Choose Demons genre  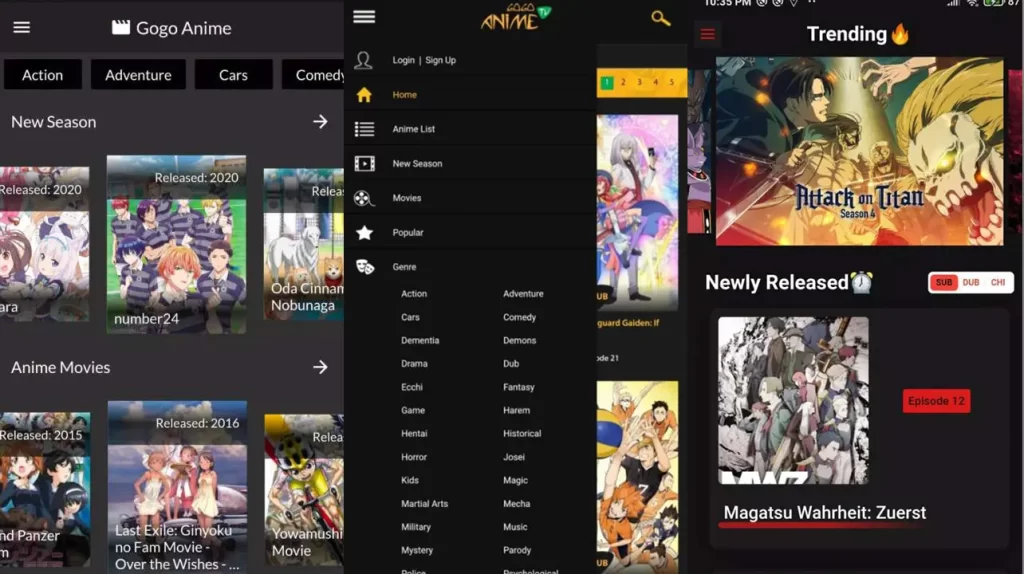click(519, 340)
